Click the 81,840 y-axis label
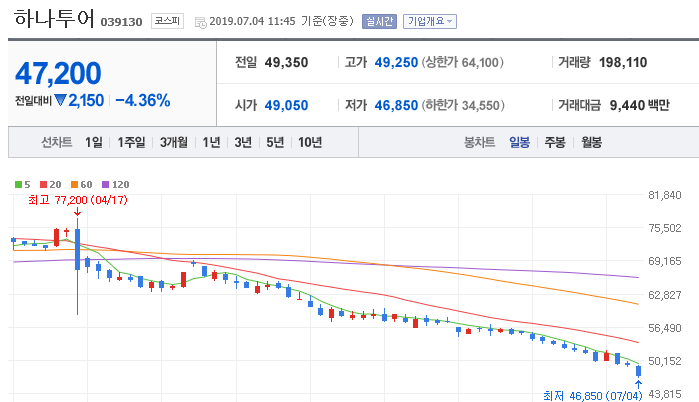 (x=665, y=195)
